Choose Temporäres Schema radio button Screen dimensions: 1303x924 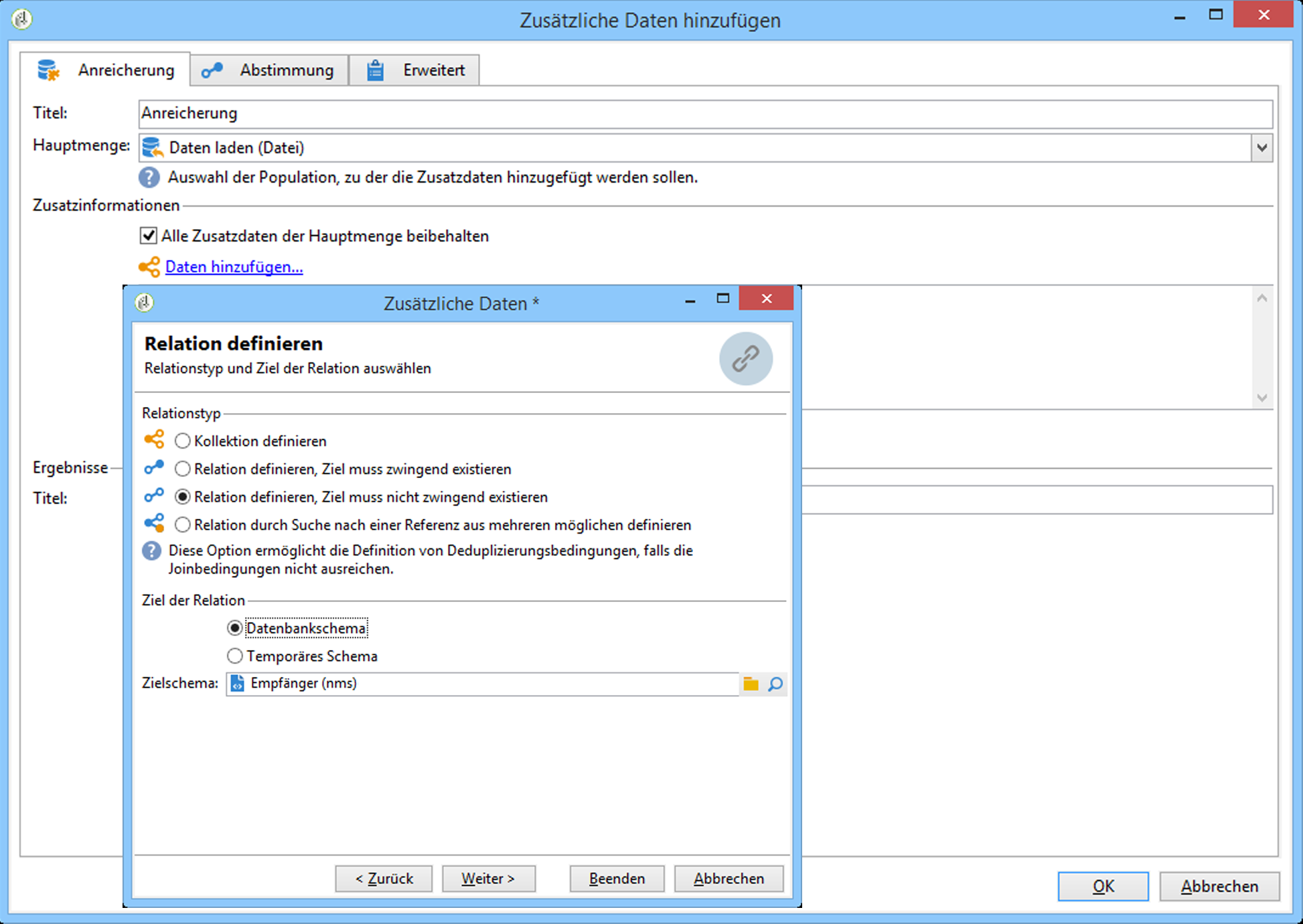coord(234,656)
